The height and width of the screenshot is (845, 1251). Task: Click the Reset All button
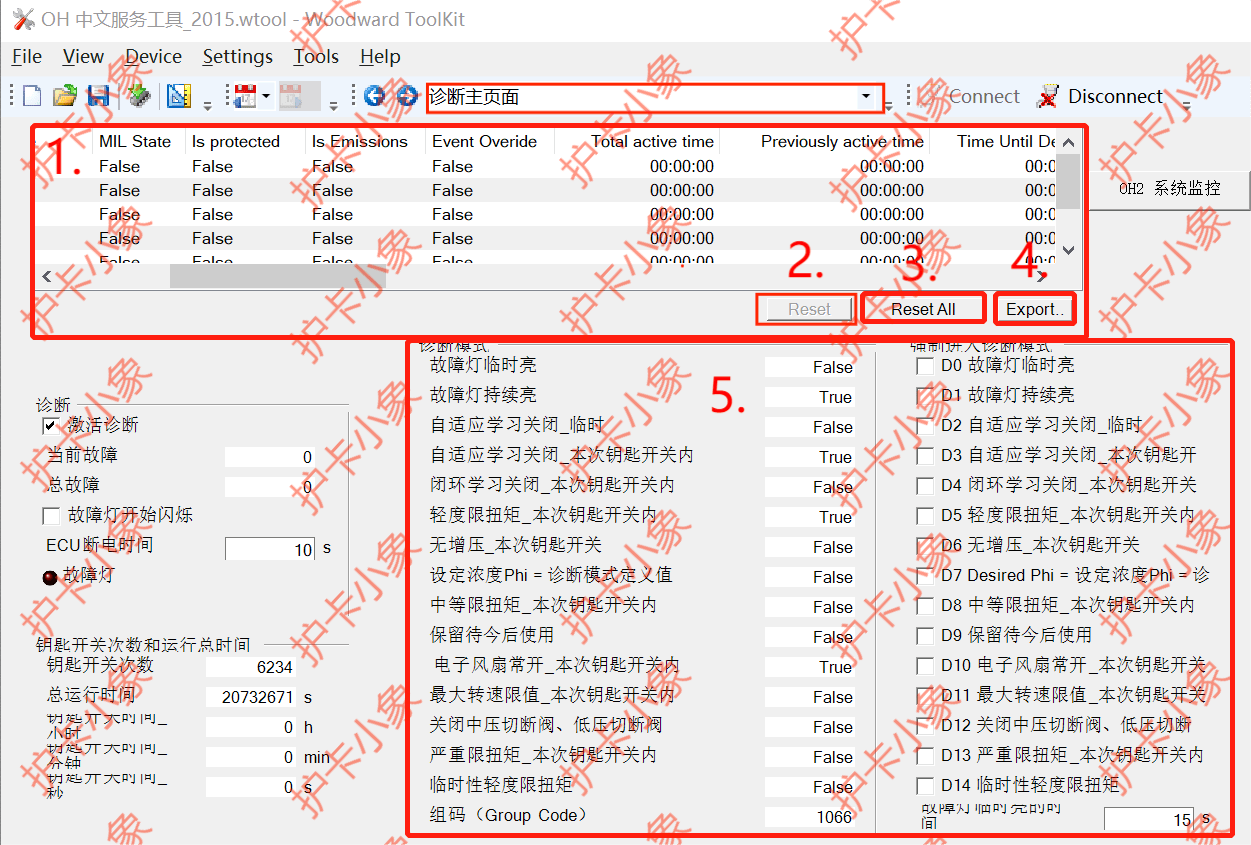(923, 309)
